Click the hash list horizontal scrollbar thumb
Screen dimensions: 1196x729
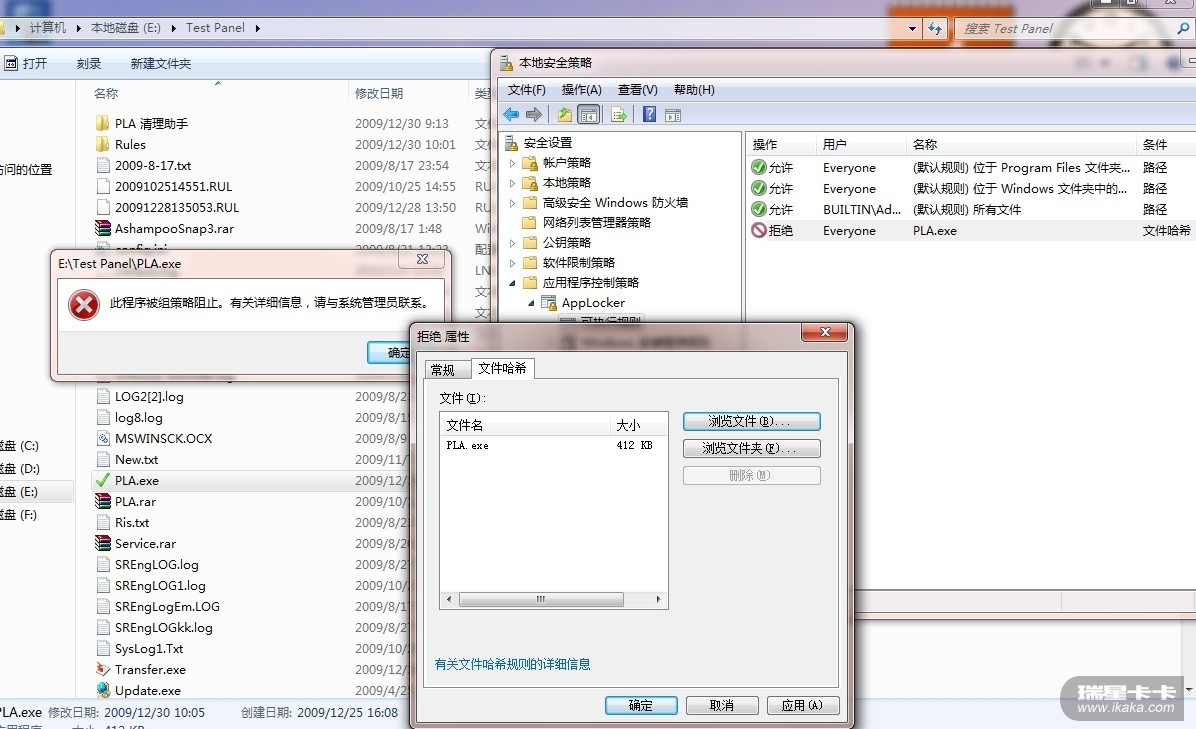(x=541, y=599)
